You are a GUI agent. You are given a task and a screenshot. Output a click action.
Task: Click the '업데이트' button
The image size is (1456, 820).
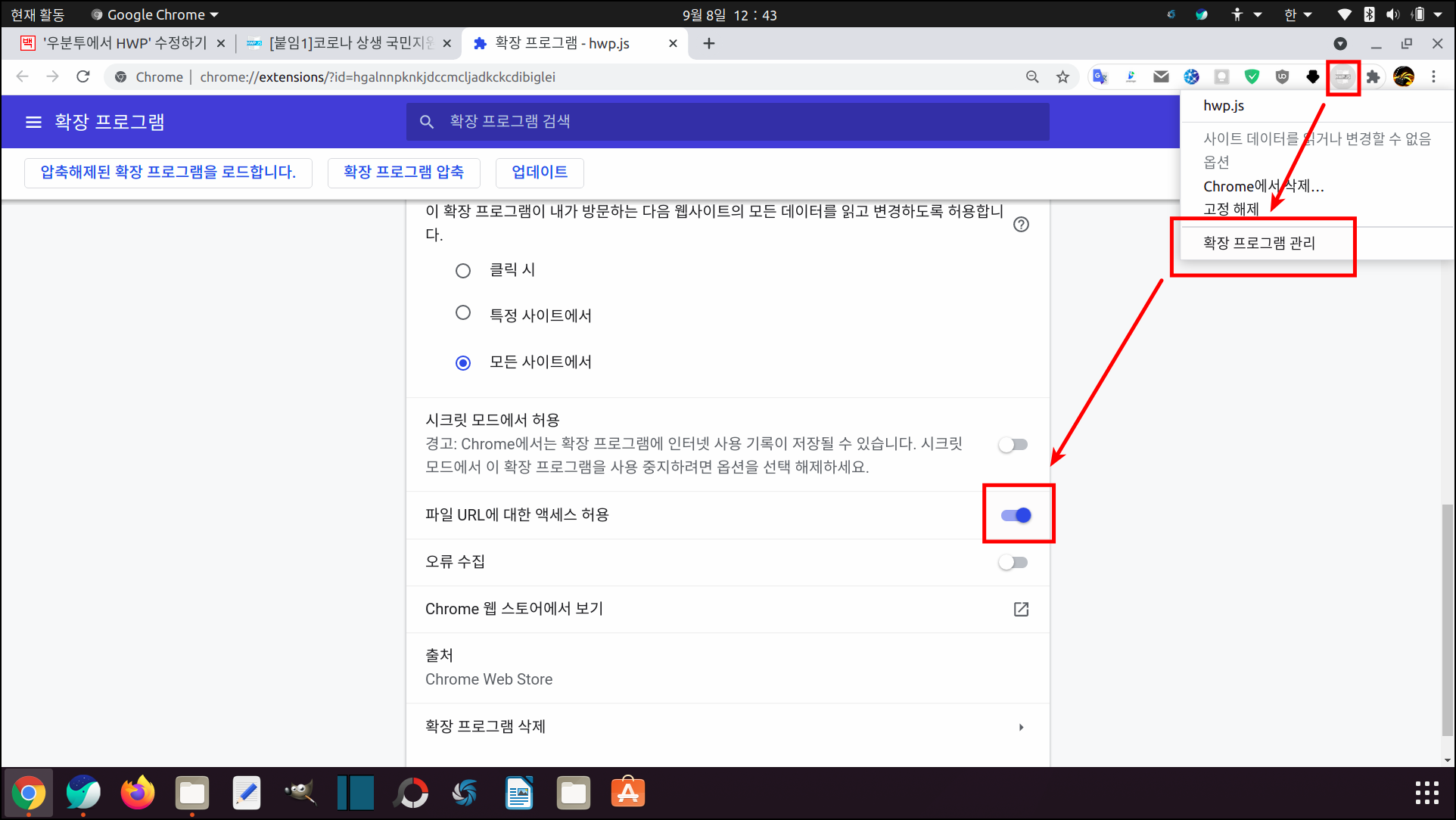(540, 172)
